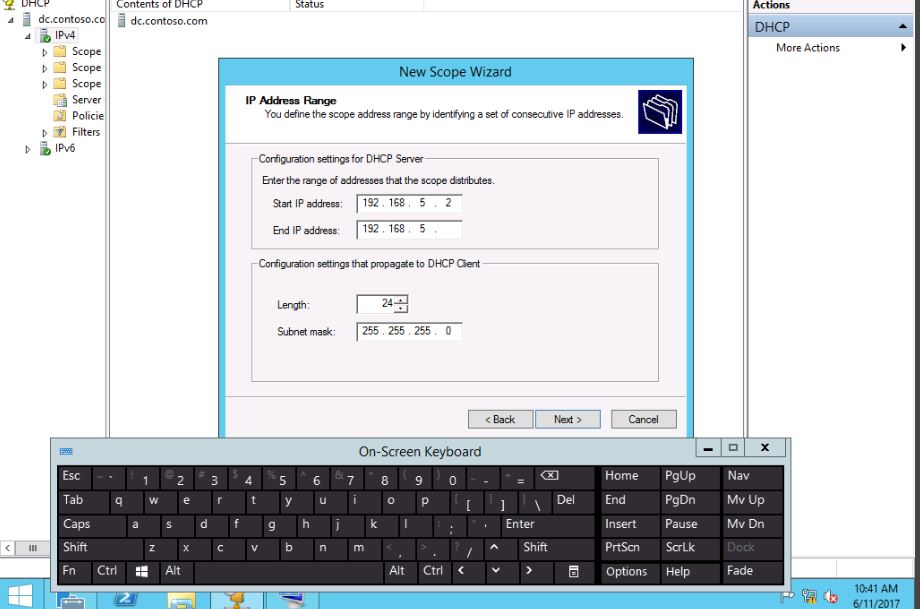
Task: Select the IPv6 node icon in tree
Action: coord(45,149)
